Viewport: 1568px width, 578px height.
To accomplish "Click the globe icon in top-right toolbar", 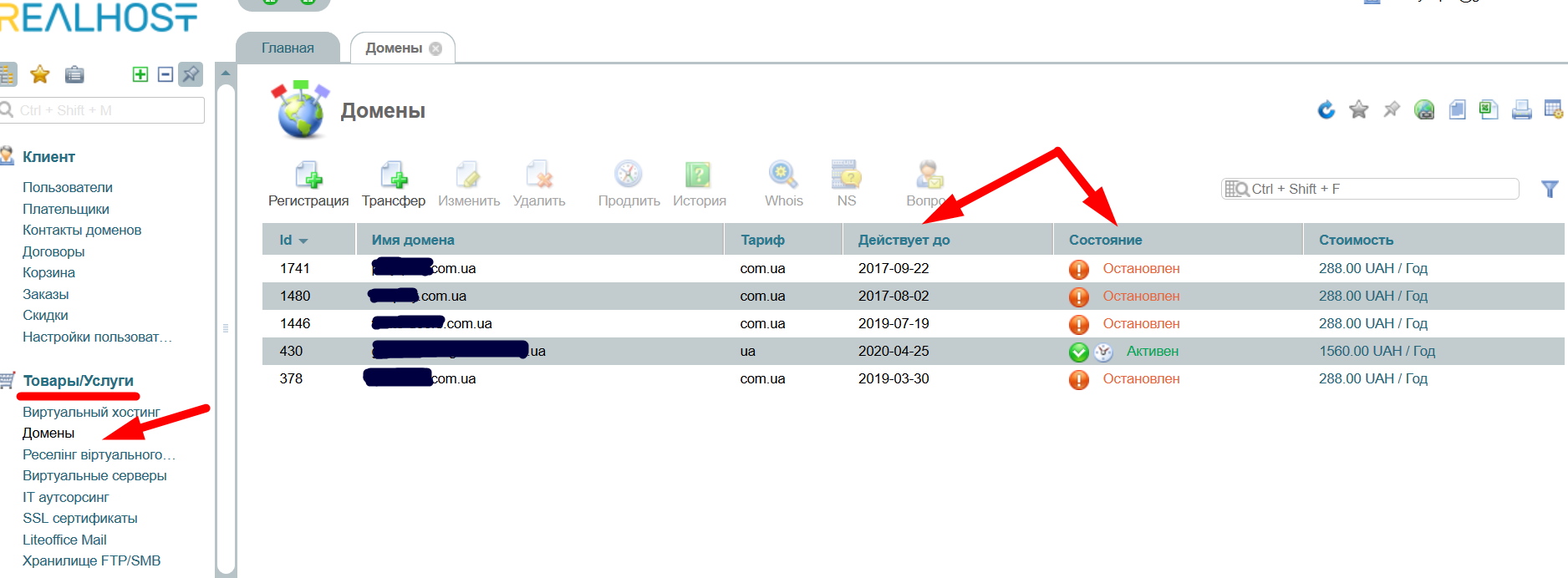I will pyautogui.click(x=1424, y=109).
